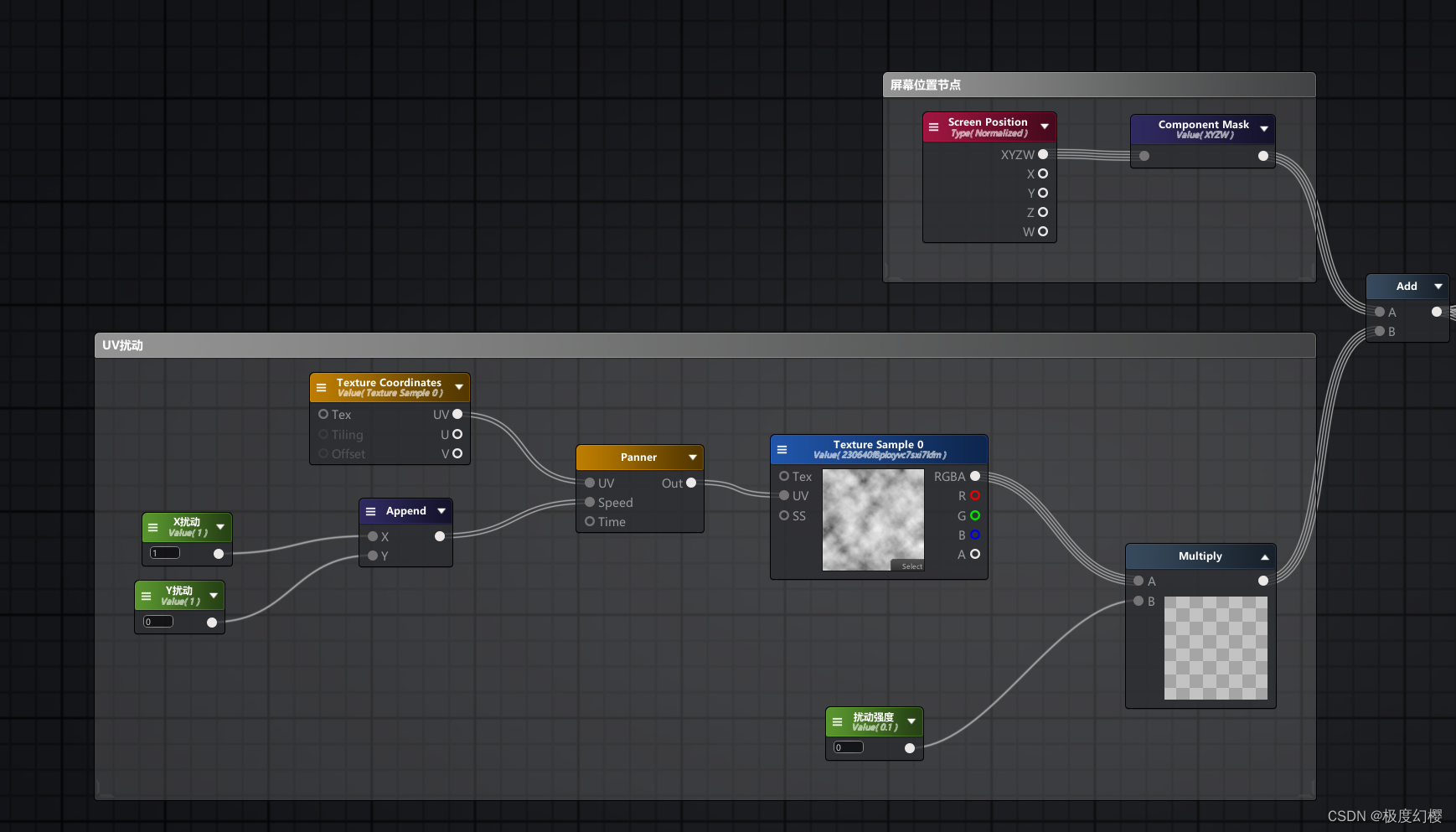This screenshot has width=1456, height=832.
Task: Click the Select button on texture preview
Action: pos(907,566)
